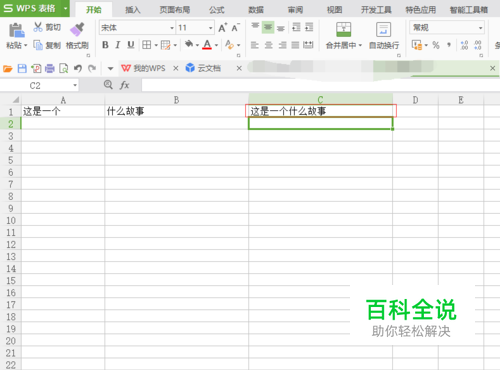Viewport: 500px width, 370px height.
Task: Align text to bottom
Action: pos(281,28)
